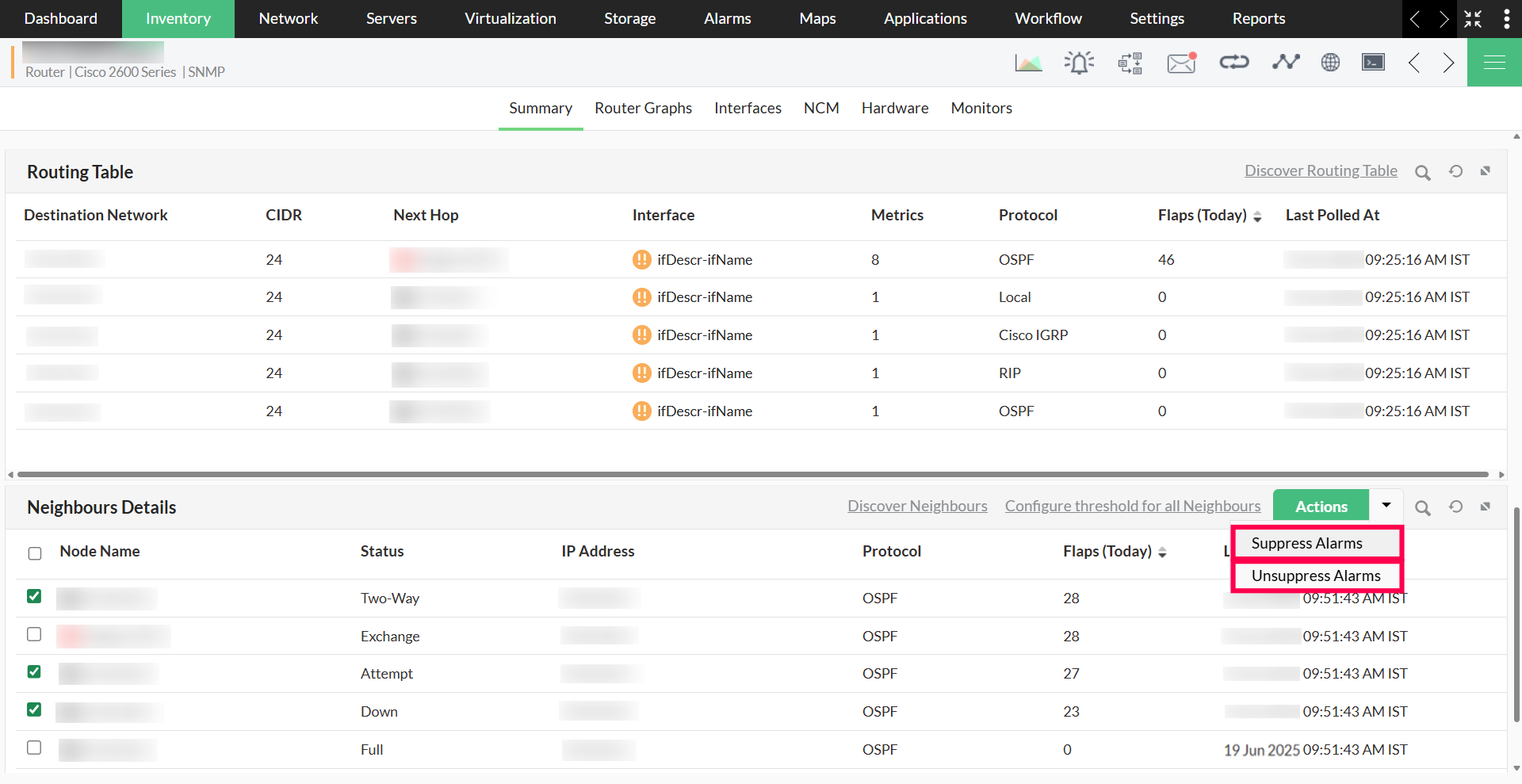
Task: Check the Exchange neighbour checkbox
Action: (x=34, y=634)
